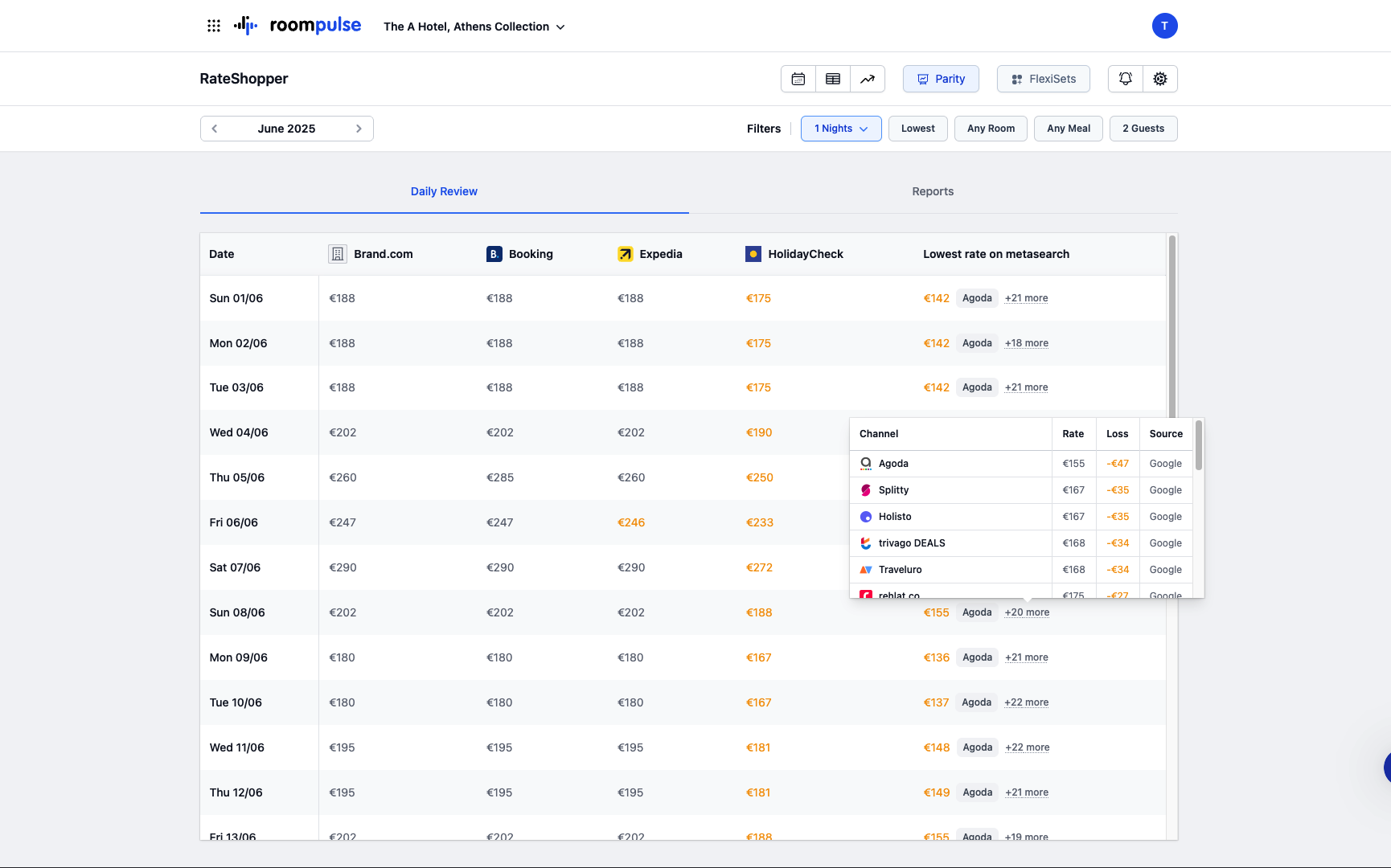Toggle the Any Meal filter
This screenshot has width=1391, height=868.
coord(1069,129)
